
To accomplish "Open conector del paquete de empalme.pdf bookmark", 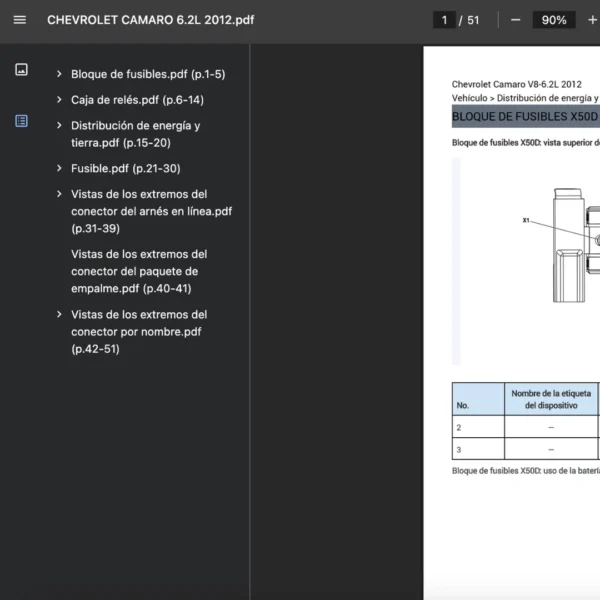I will coord(139,271).
